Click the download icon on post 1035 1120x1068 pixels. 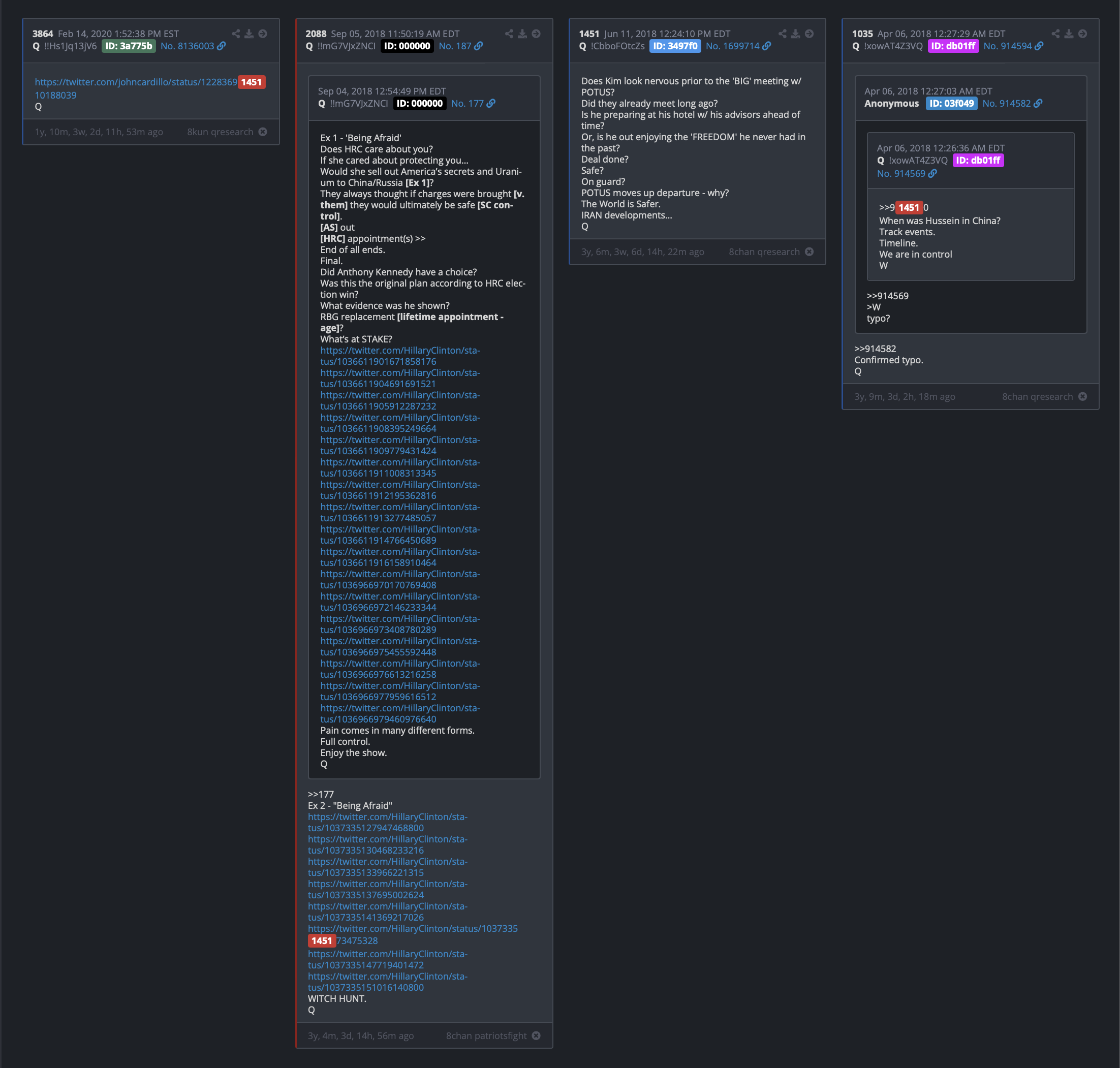[x=1069, y=34]
